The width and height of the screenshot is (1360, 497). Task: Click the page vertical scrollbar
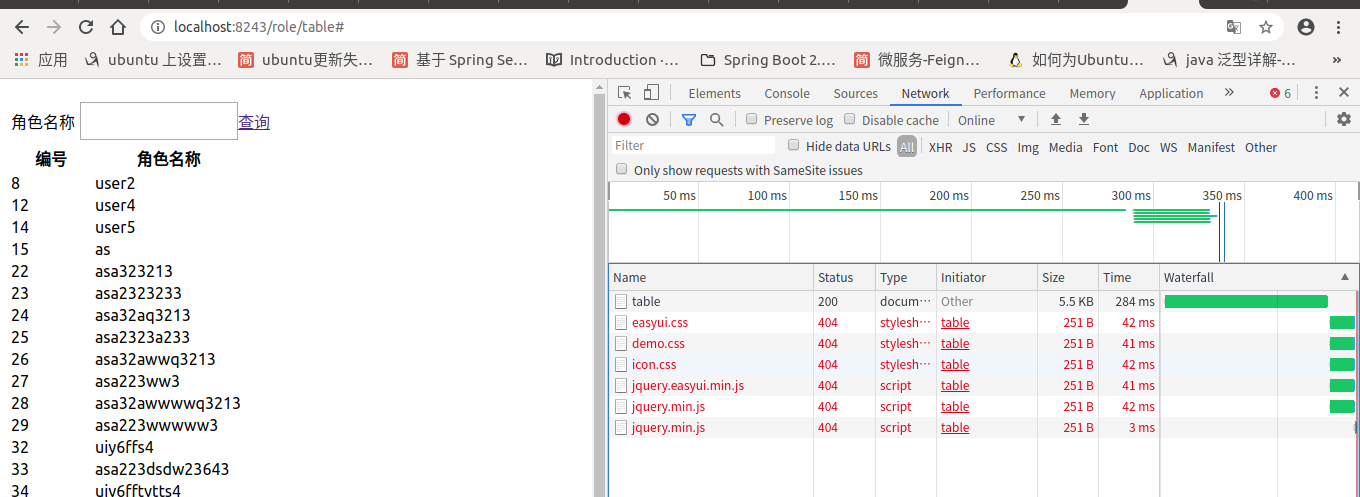pyautogui.click(x=600, y=290)
